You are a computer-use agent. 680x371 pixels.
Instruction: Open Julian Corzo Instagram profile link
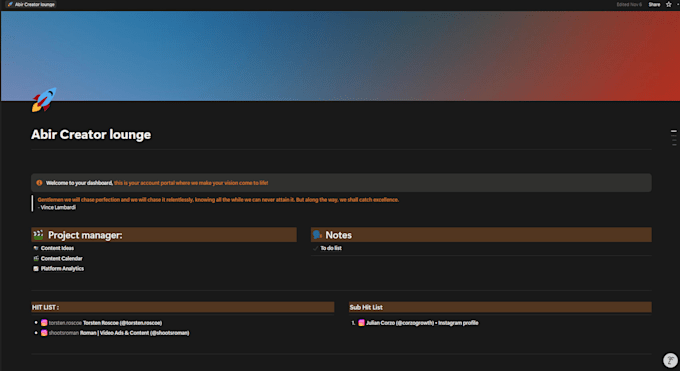(422, 323)
